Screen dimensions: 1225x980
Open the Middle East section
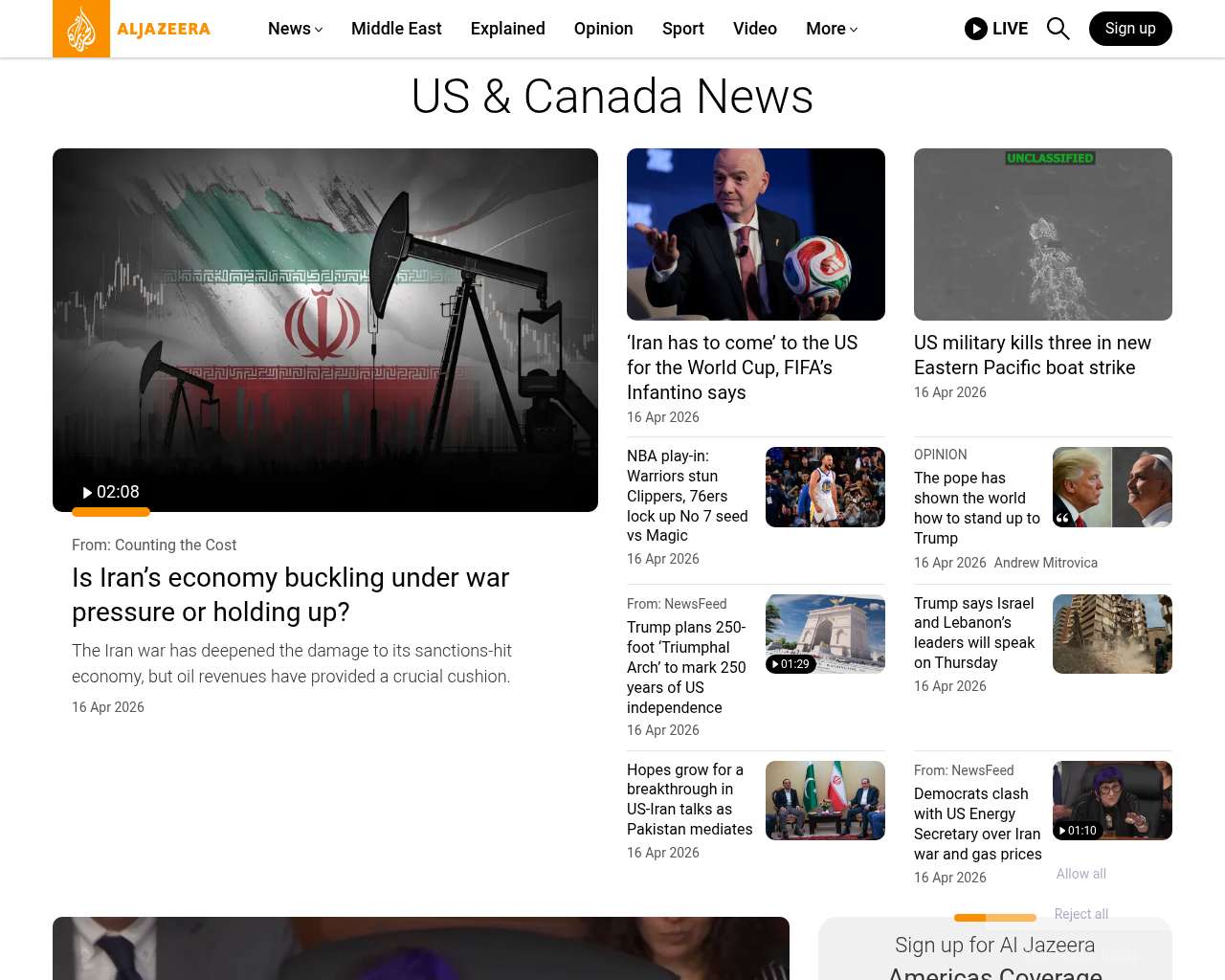coord(396,29)
